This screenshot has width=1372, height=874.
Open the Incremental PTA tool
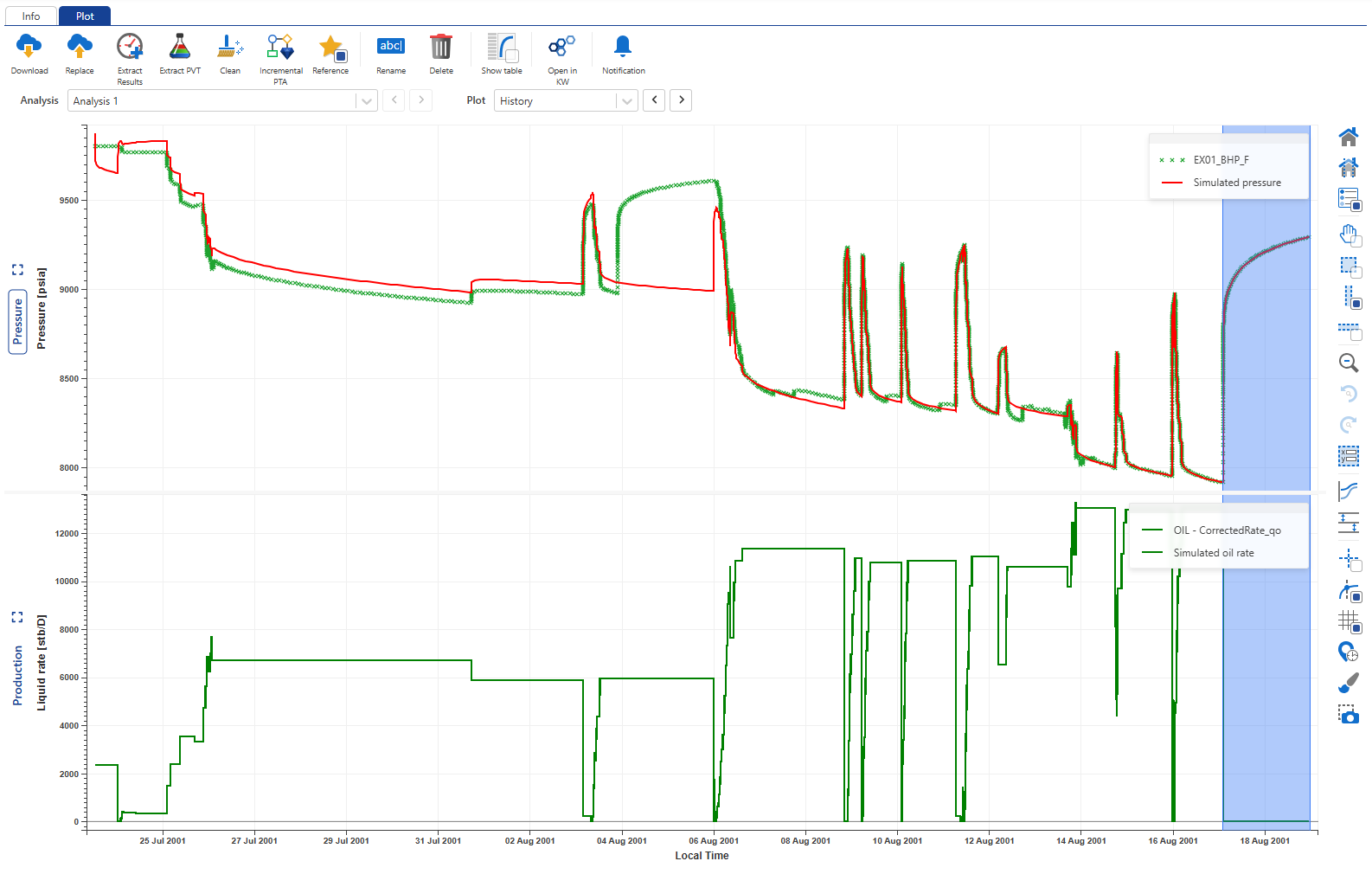pos(280,48)
